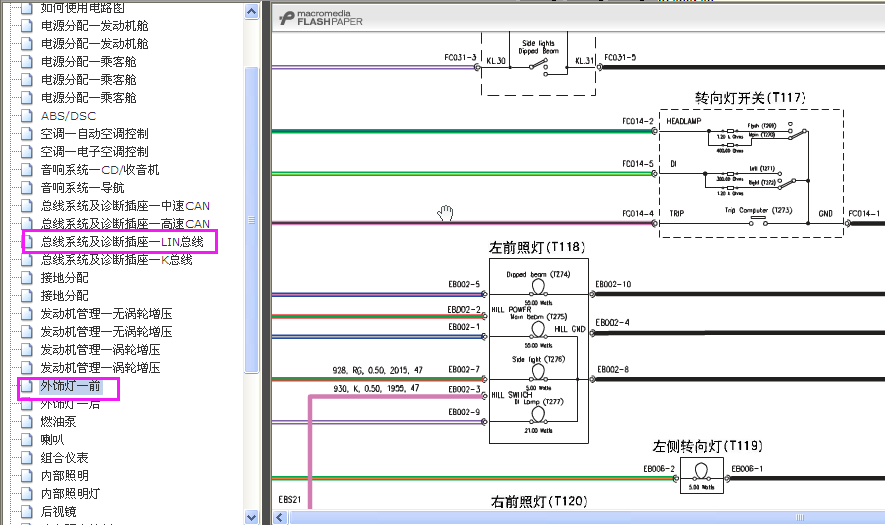The image size is (885, 525).
Task: Click the Dipped beam (T274) lamp label
Action: pyautogui.click(x=538, y=274)
